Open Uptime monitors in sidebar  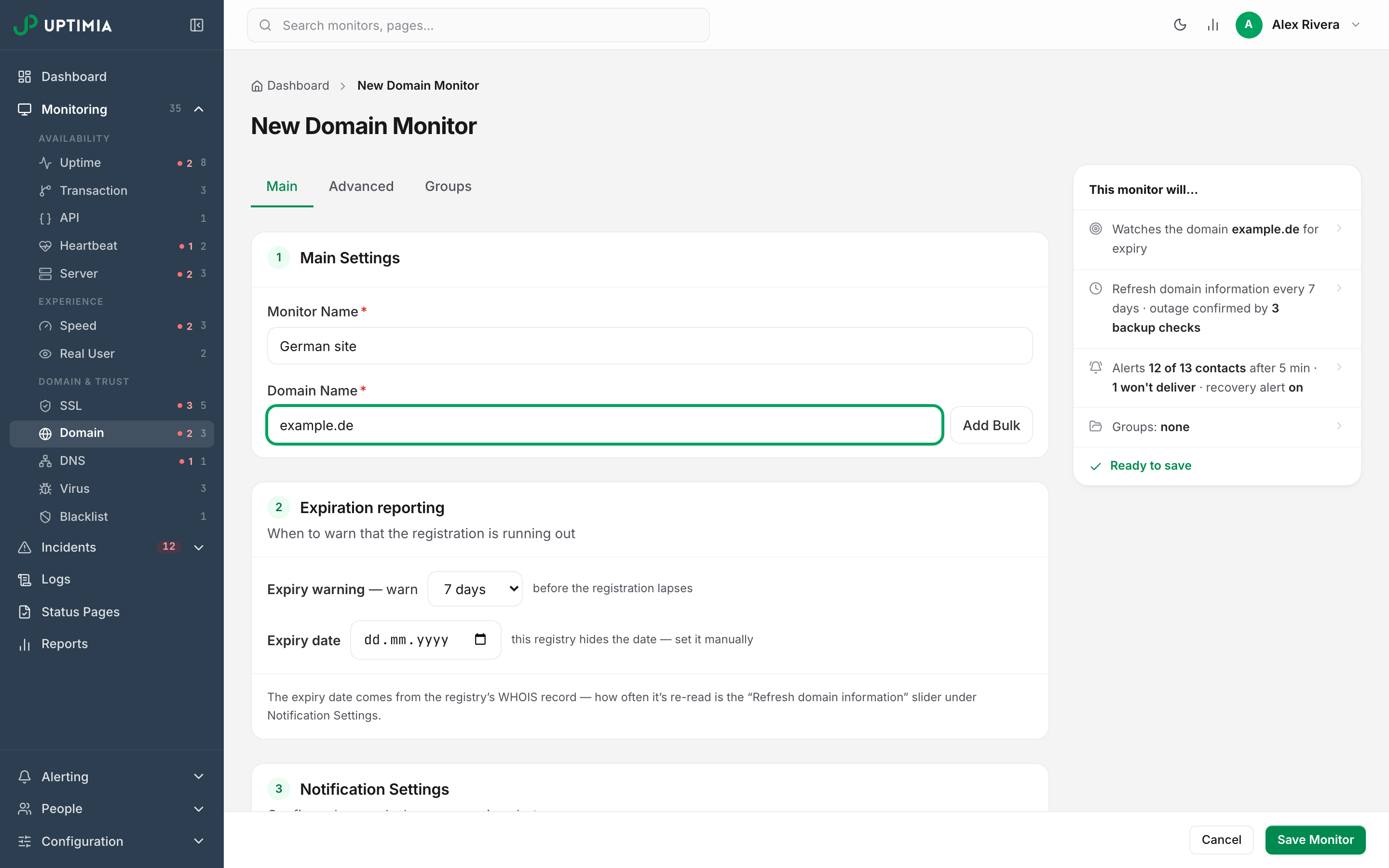tap(112, 163)
